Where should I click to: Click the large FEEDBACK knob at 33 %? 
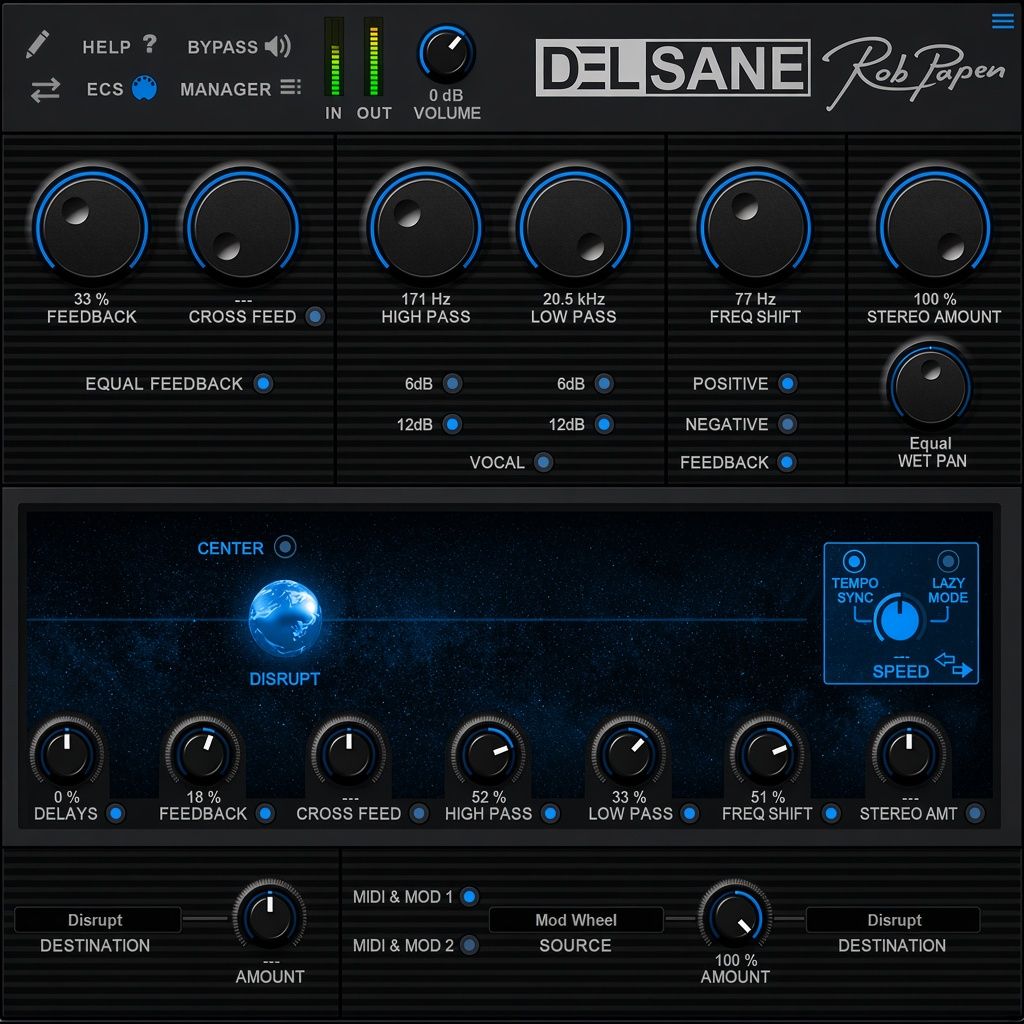[91, 225]
